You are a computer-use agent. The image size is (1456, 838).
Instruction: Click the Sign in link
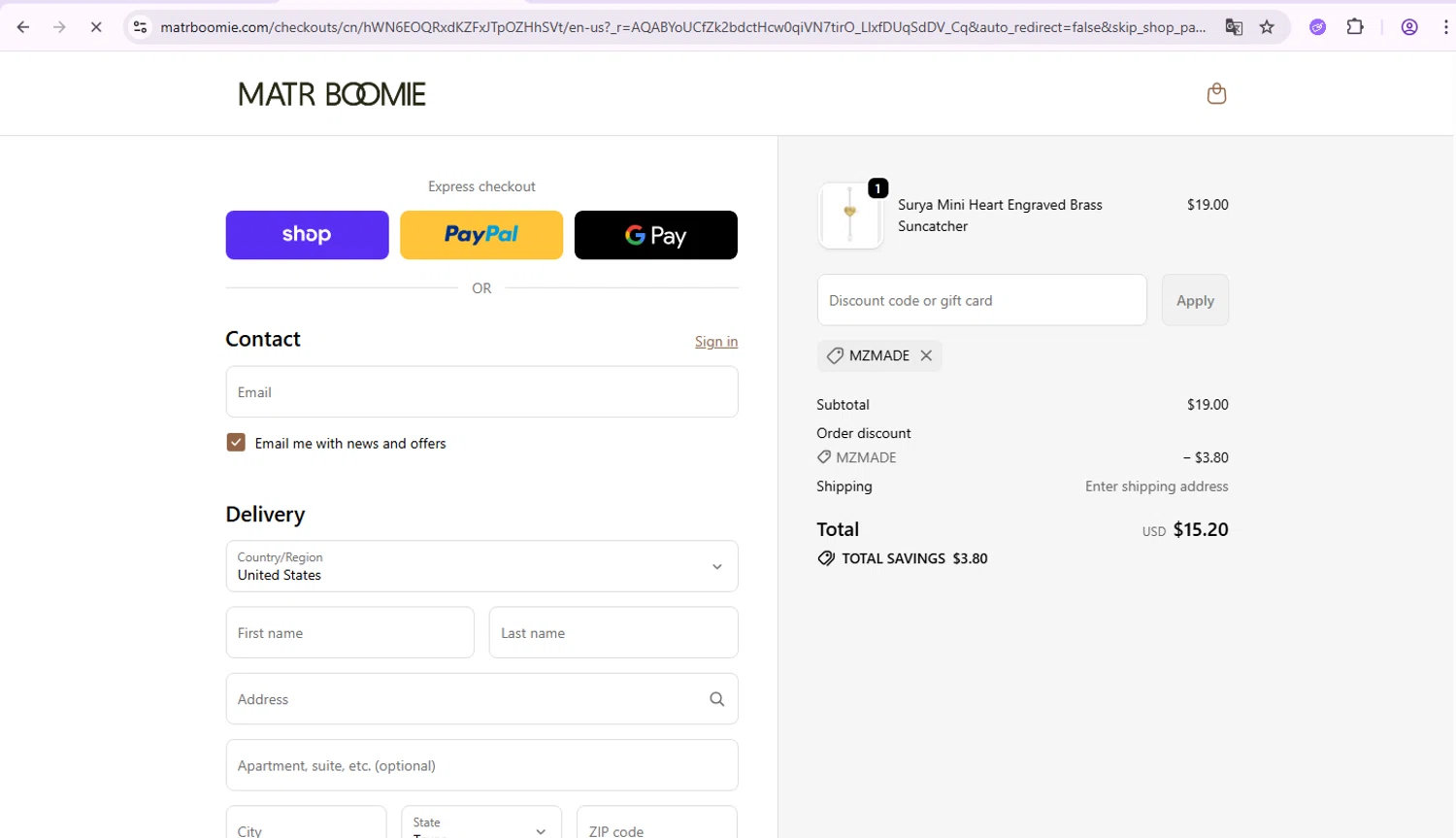click(716, 342)
